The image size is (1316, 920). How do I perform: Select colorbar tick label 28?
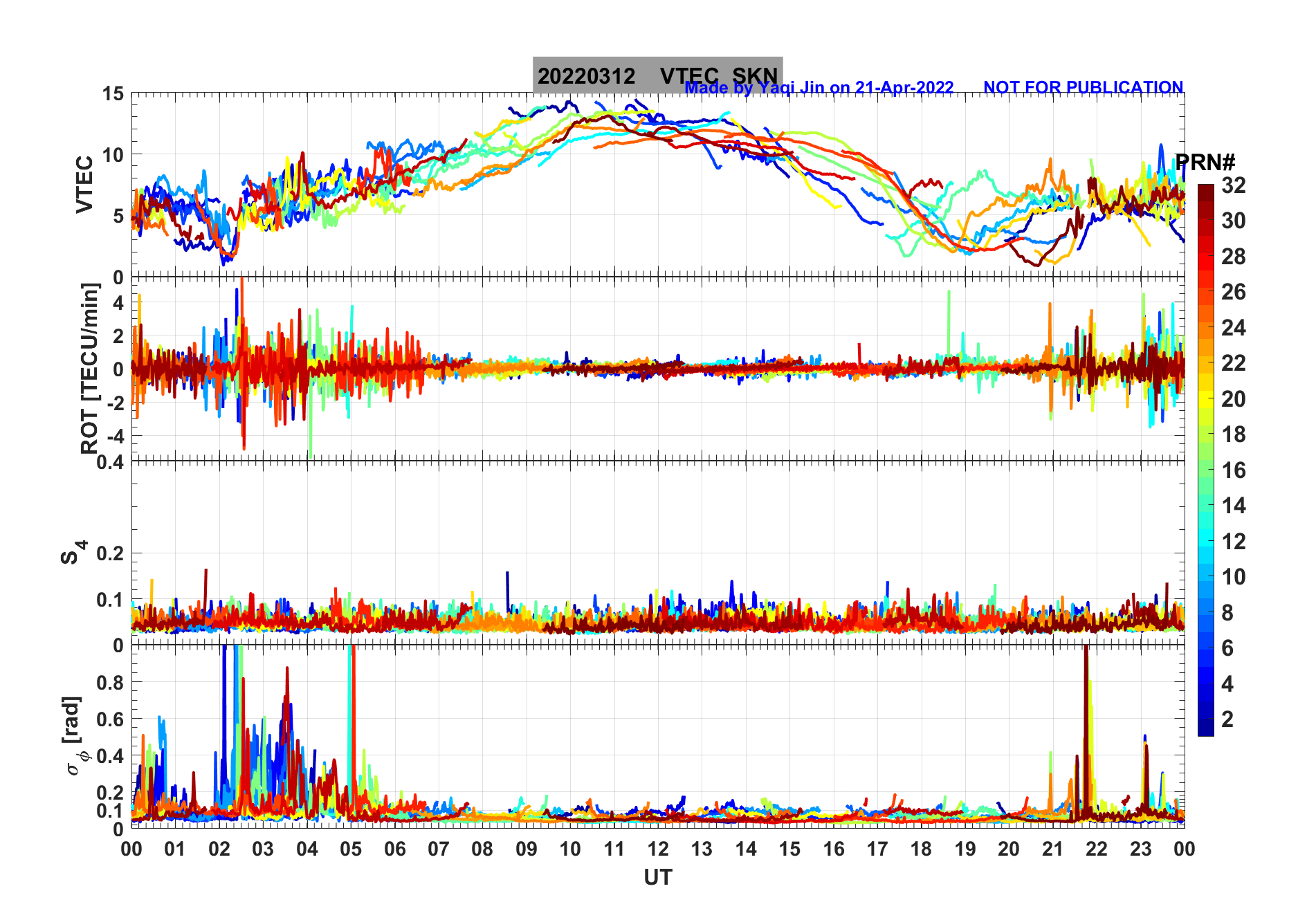[x=1234, y=257]
